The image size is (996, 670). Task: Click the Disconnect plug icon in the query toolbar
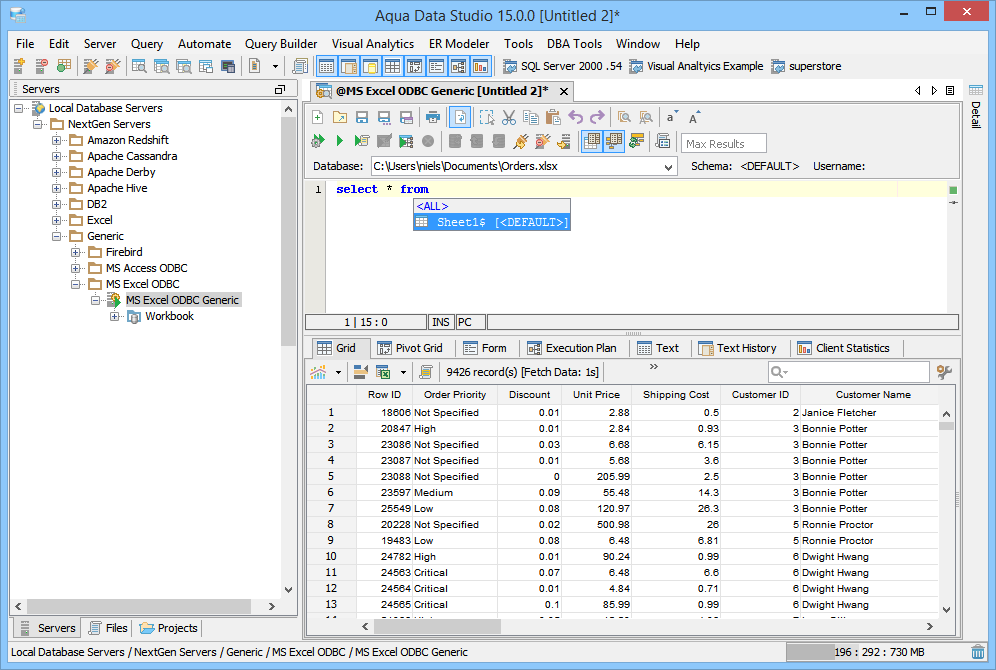[x=542, y=141]
